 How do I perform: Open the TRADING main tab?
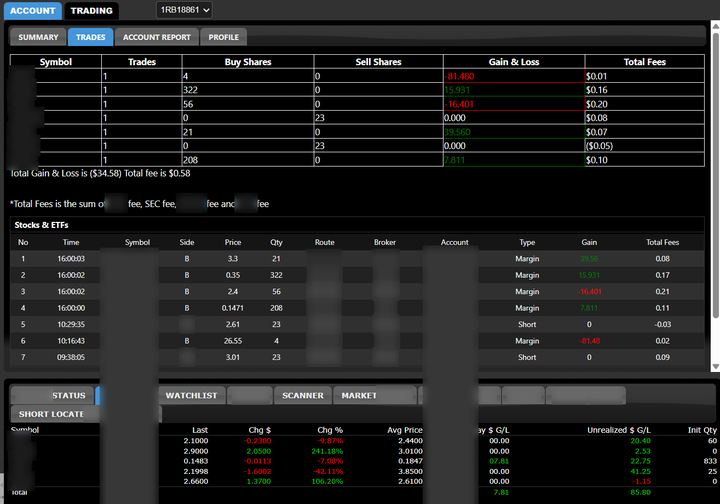click(91, 11)
